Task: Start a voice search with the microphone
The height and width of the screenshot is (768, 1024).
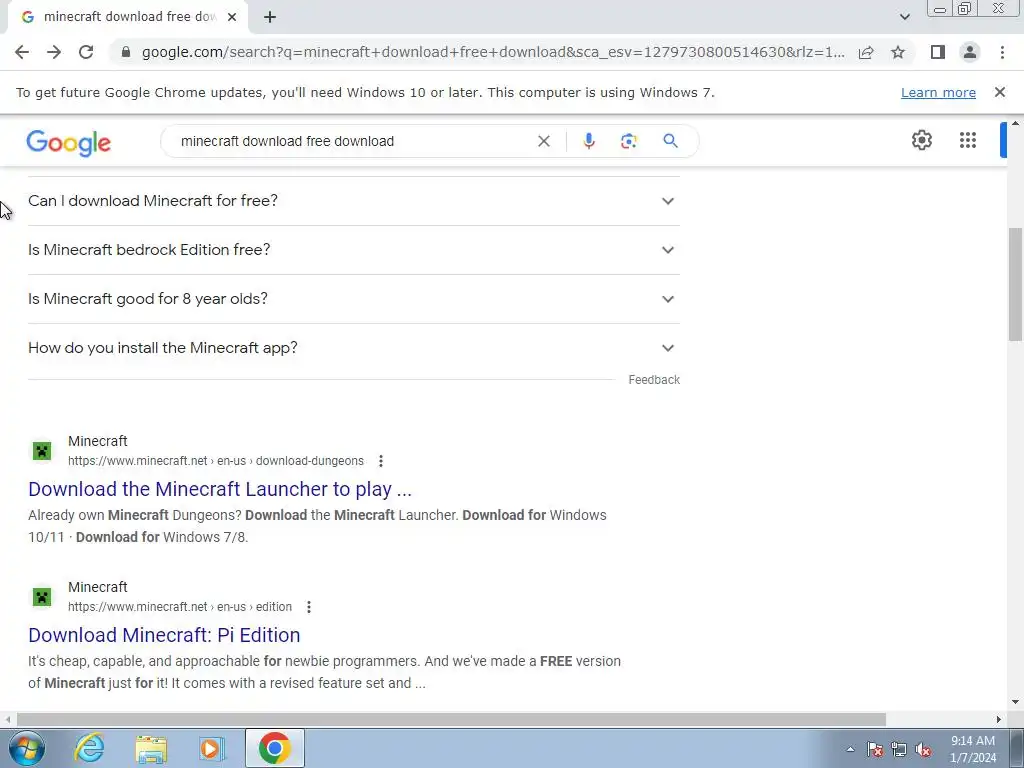Action: (x=588, y=141)
